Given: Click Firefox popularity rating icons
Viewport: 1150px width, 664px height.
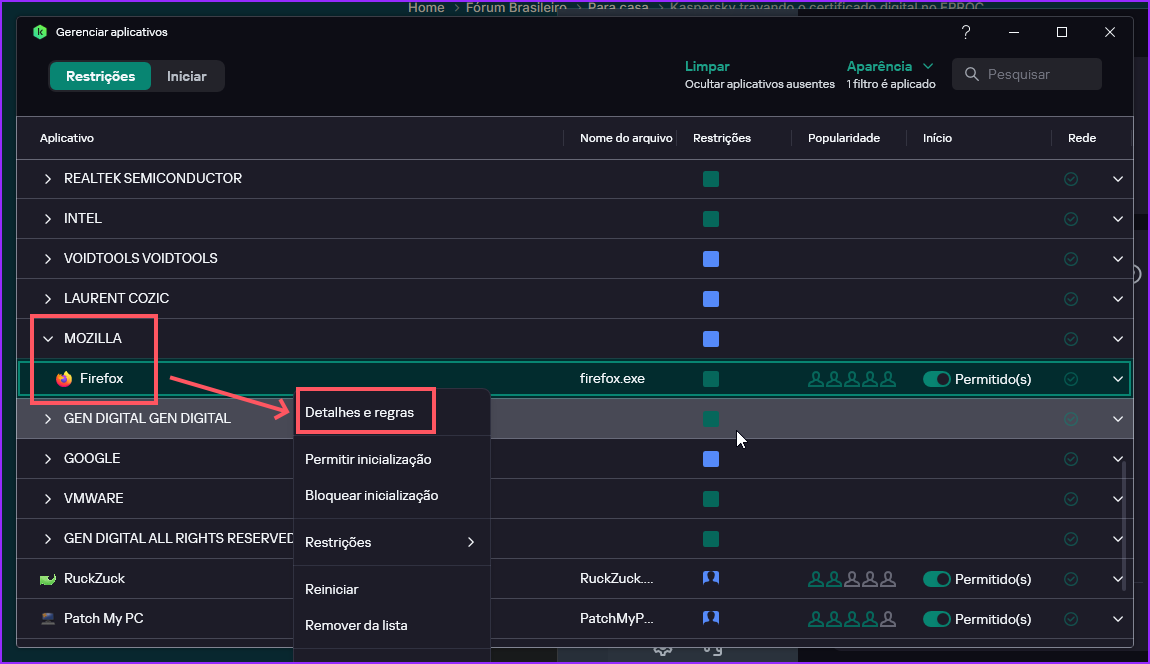Looking at the screenshot, I should [852, 379].
